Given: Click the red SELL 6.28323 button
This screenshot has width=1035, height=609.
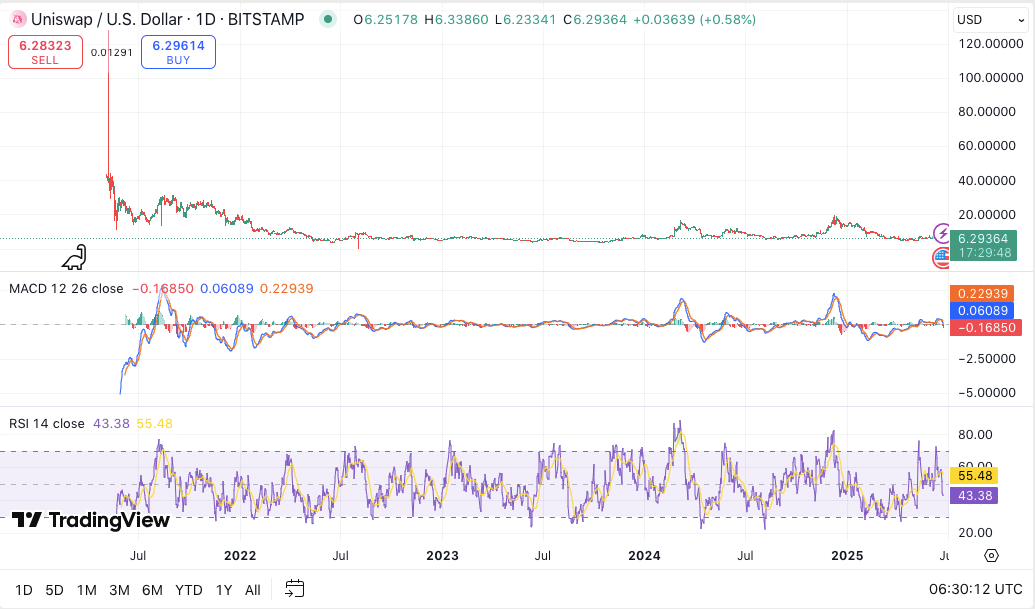Looking at the screenshot, I should 46,52.
